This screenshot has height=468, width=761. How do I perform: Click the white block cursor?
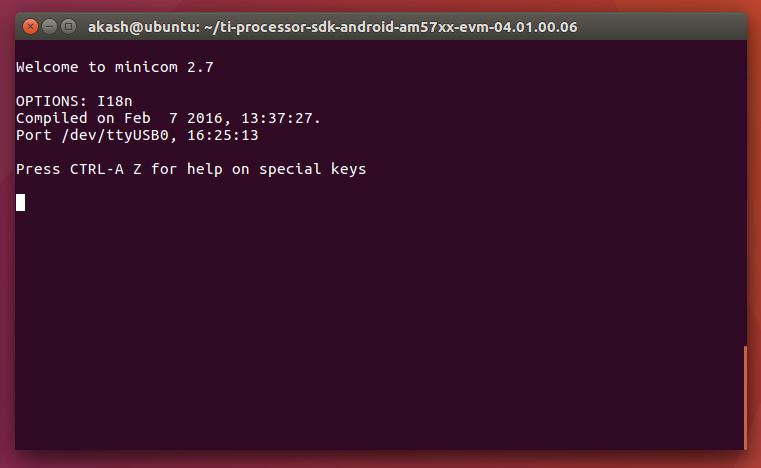click(21, 203)
